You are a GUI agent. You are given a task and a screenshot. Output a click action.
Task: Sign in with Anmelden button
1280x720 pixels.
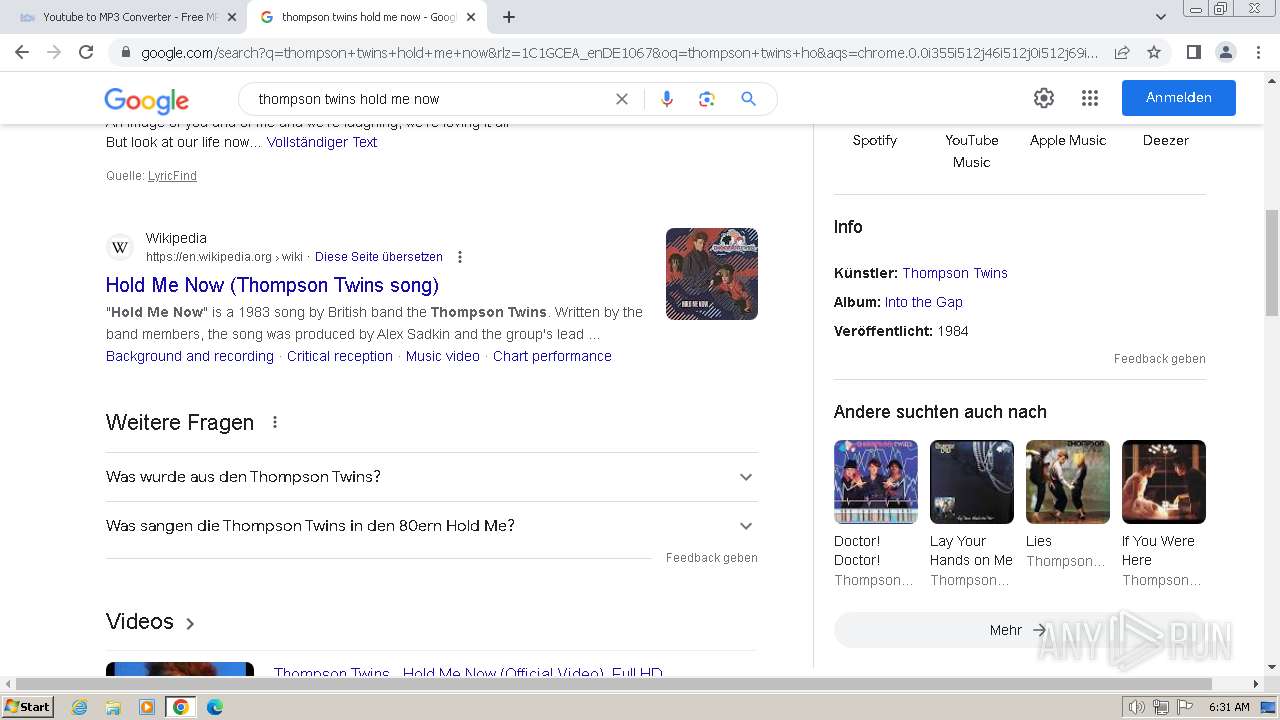coord(1179,98)
